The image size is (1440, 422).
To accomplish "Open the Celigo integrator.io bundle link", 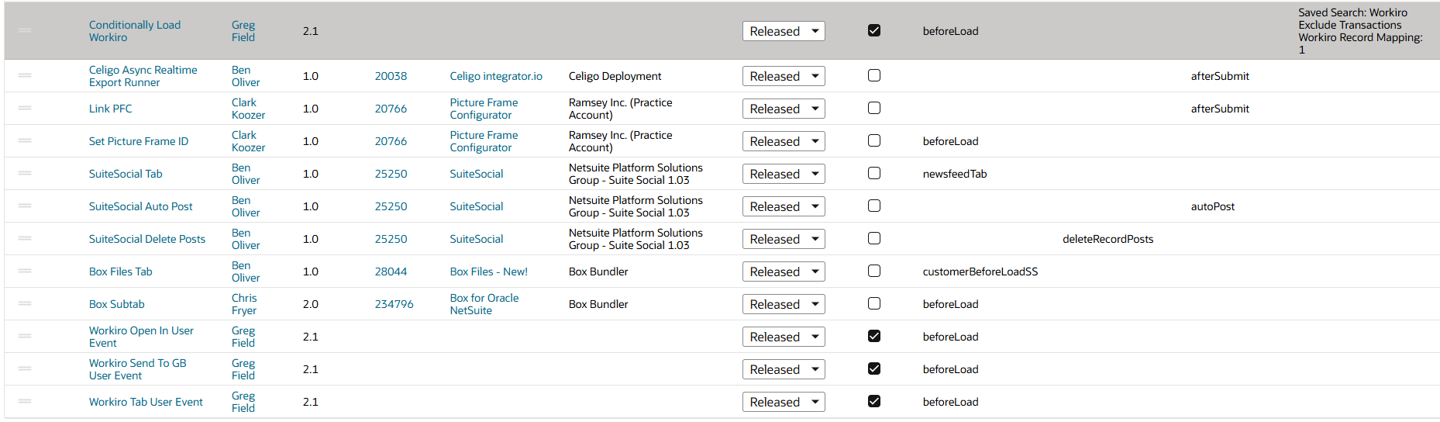I will tap(496, 76).
